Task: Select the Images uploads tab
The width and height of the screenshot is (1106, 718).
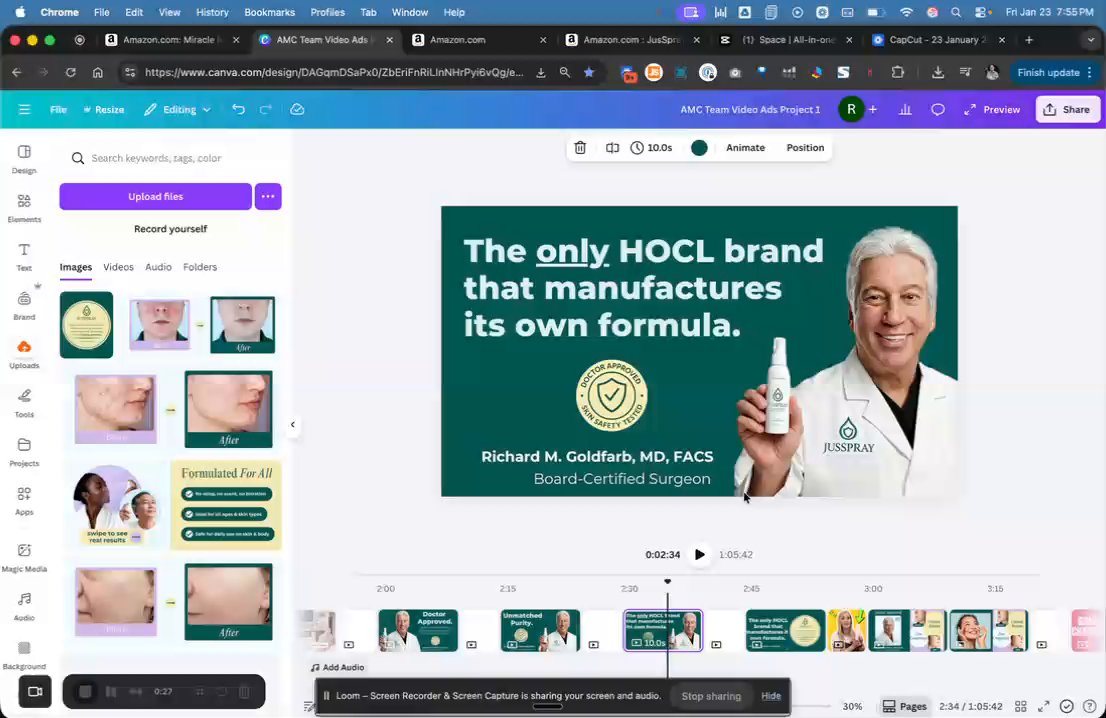Action: click(x=75, y=267)
